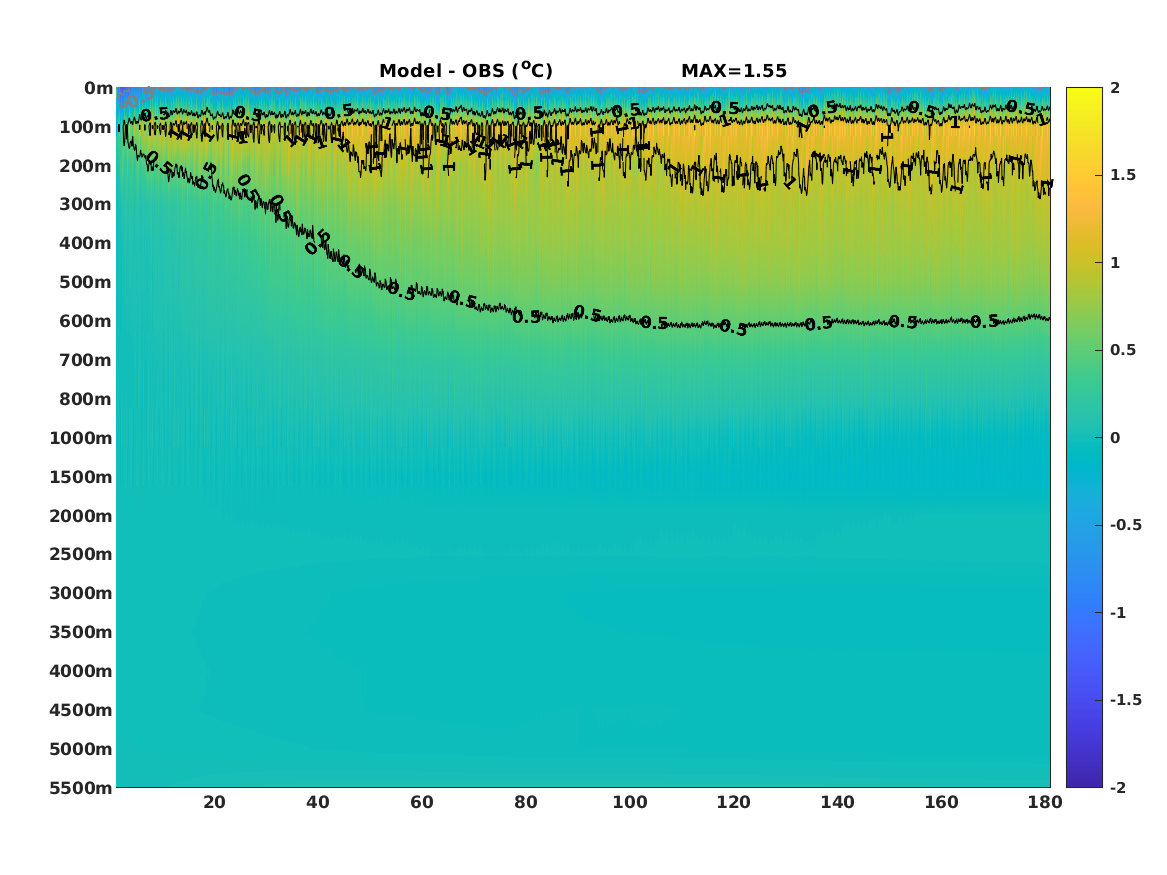Pick the "400m" depth tick label
Viewport: 1167px width, 875px height.
pyautogui.click(x=86, y=243)
